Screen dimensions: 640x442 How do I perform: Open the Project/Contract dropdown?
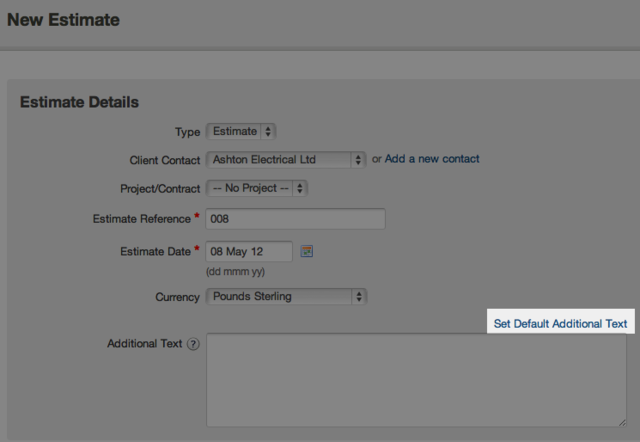(x=256, y=188)
